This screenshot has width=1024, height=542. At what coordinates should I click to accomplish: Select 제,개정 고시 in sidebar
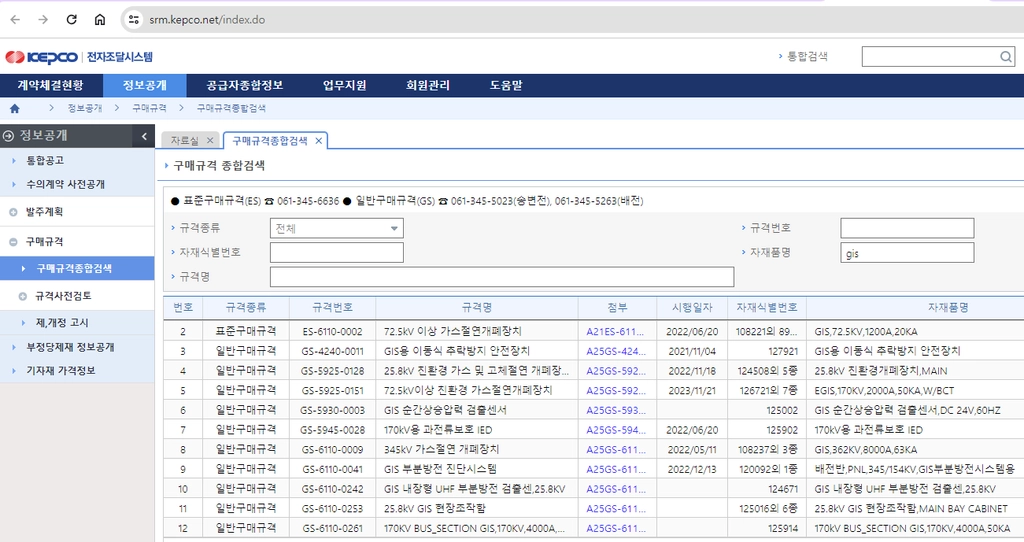coord(62,323)
